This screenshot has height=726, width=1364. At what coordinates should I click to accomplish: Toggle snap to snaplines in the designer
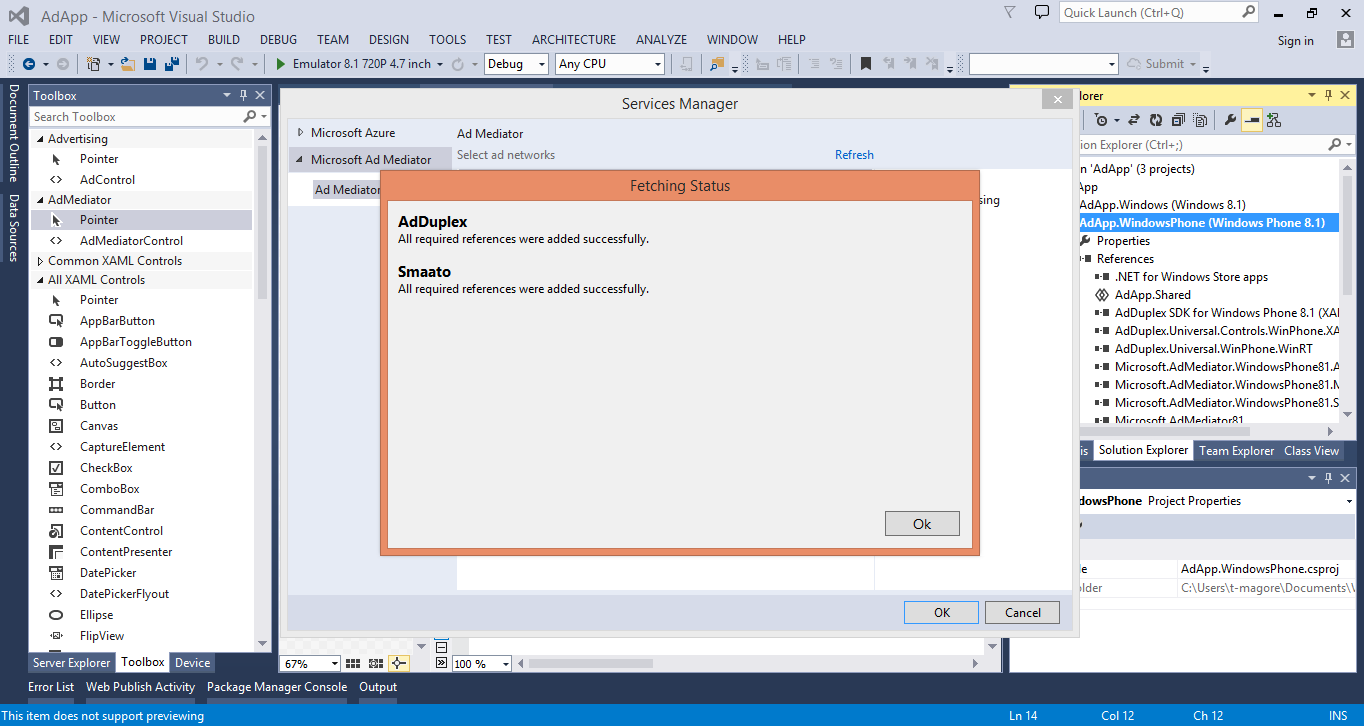(399, 663)
